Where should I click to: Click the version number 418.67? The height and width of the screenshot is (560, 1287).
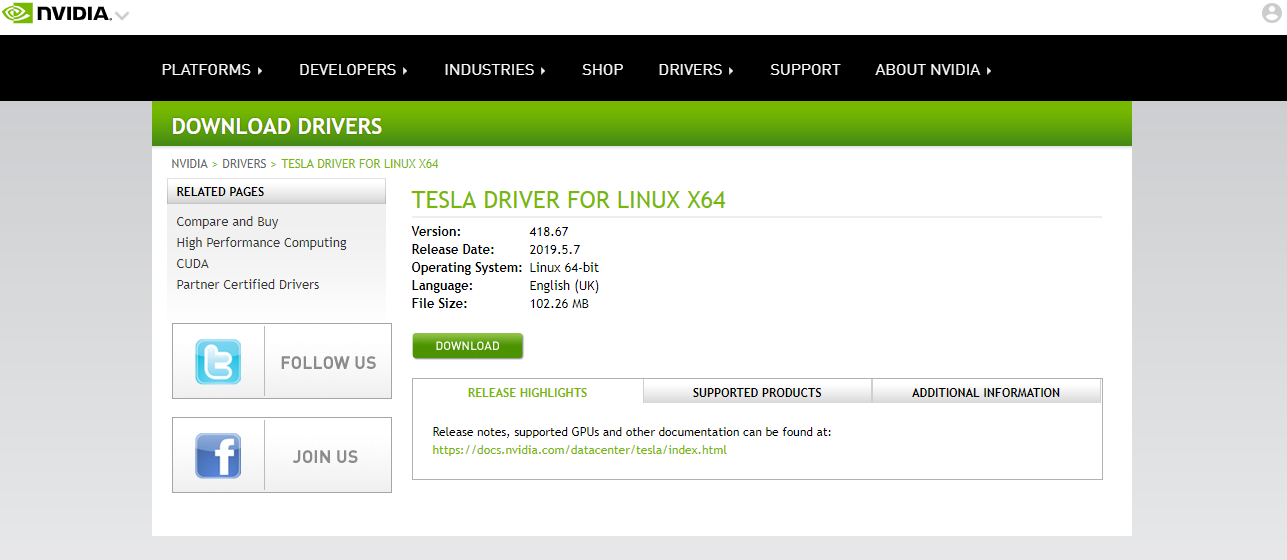549,232
